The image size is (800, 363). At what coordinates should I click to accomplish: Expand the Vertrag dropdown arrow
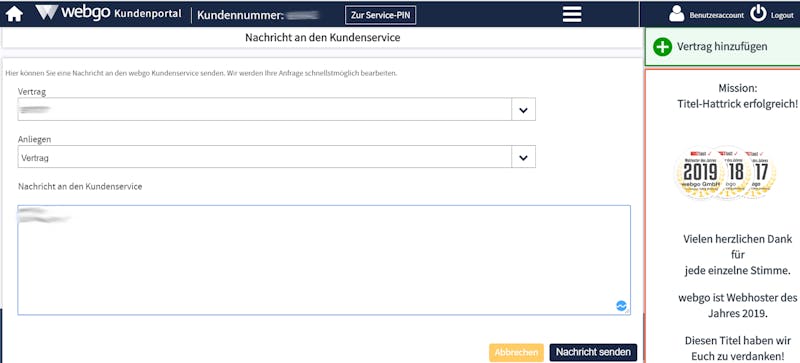[523, 109]
